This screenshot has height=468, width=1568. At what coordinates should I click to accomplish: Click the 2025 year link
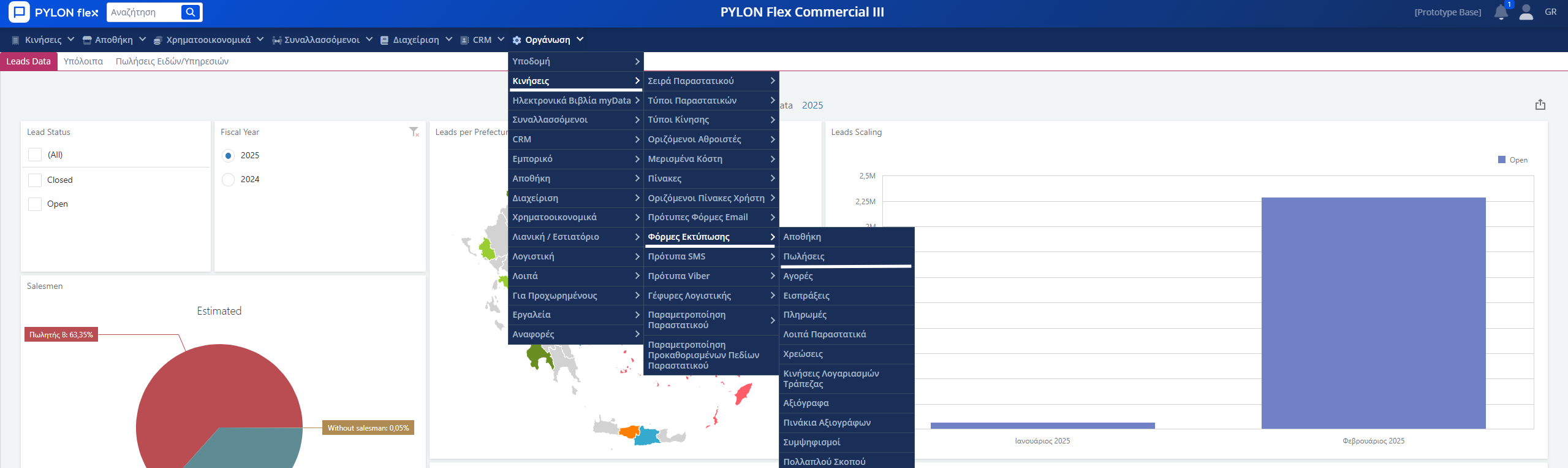tap(812, 105)
